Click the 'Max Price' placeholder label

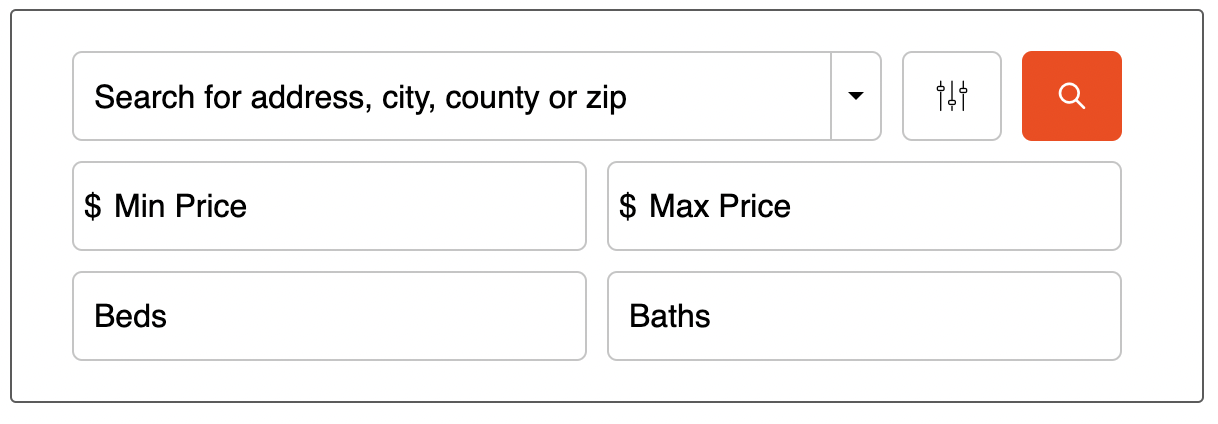pos(720,207)
